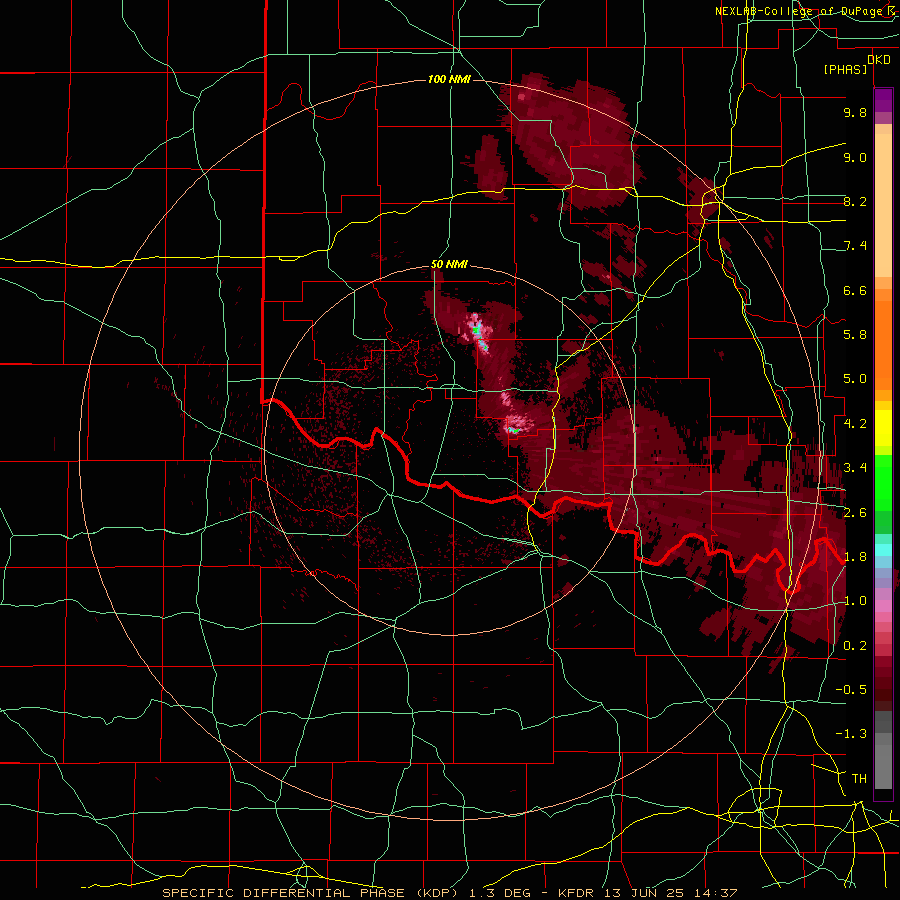
Task: Click the 1.0 scale value
Action: [x=855, y=601]
